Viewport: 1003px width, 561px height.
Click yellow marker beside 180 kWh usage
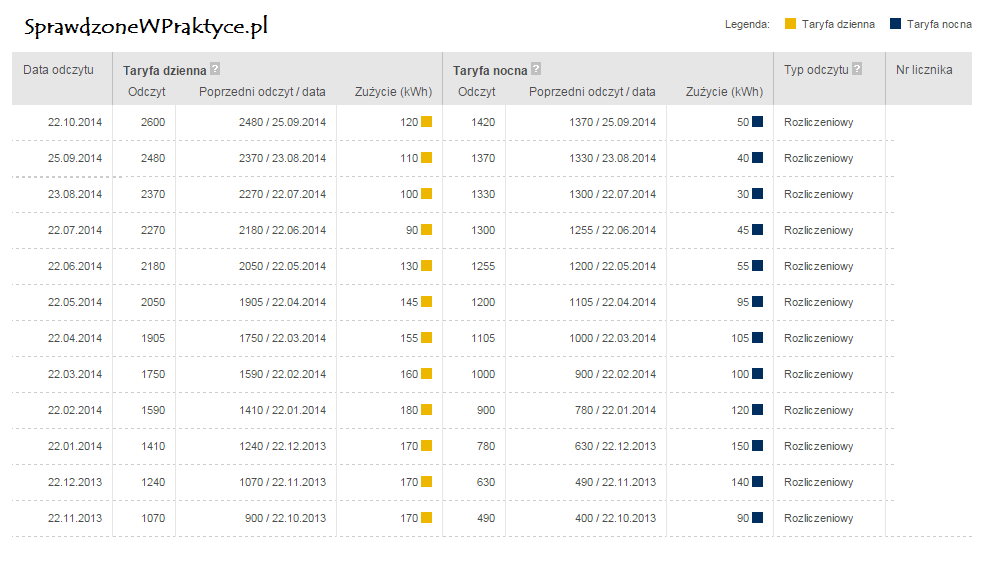426,410
